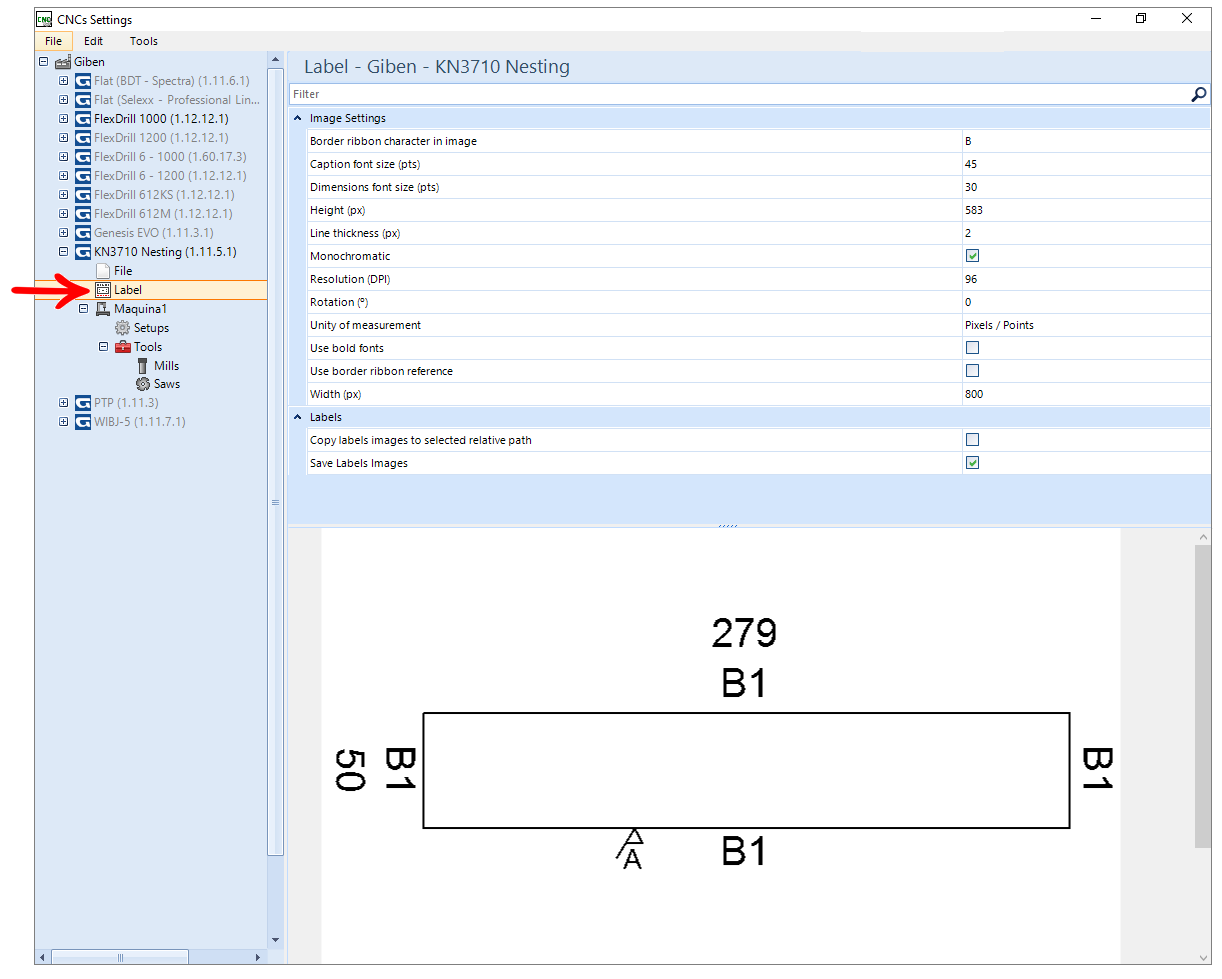Click the Tools toolbox icon

(123, 347)
